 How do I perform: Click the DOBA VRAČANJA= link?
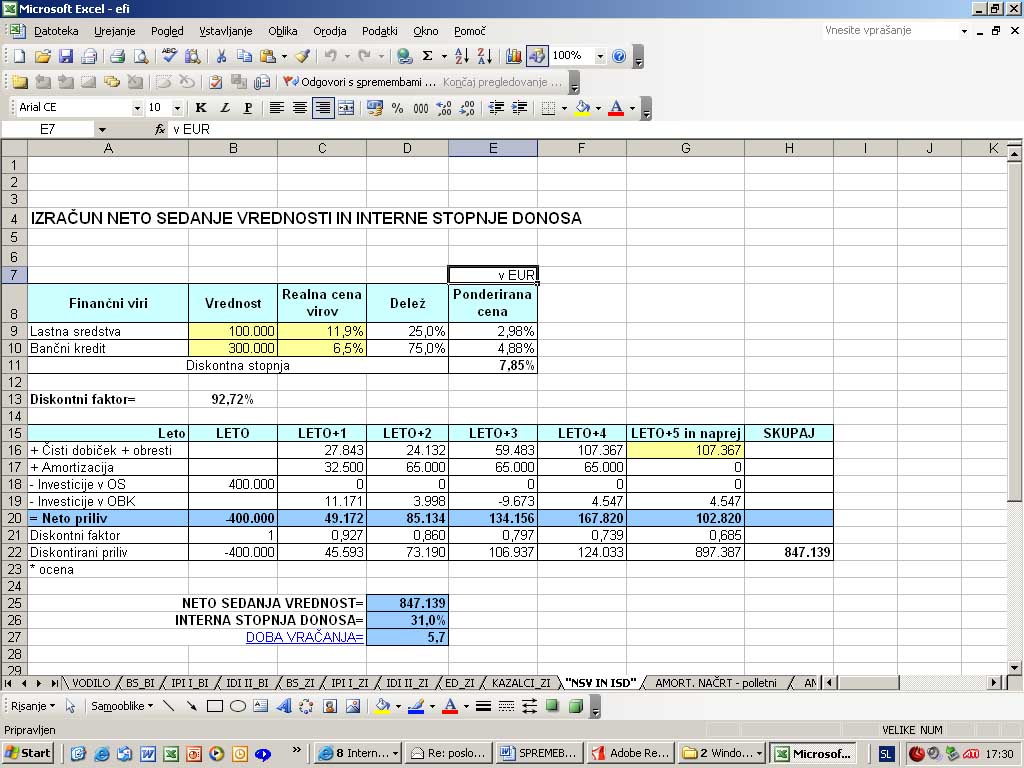point(305,637)
